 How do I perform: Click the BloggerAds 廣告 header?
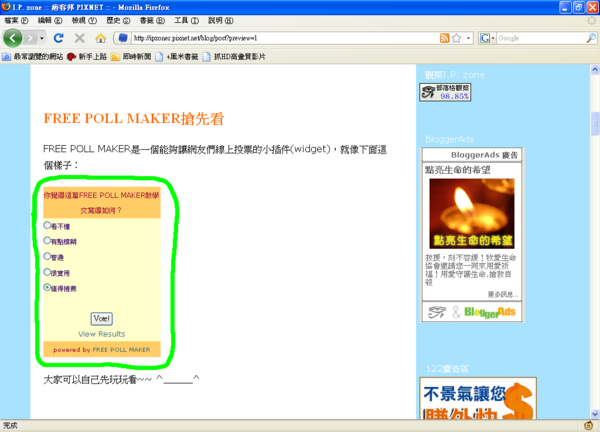[472, 155]
